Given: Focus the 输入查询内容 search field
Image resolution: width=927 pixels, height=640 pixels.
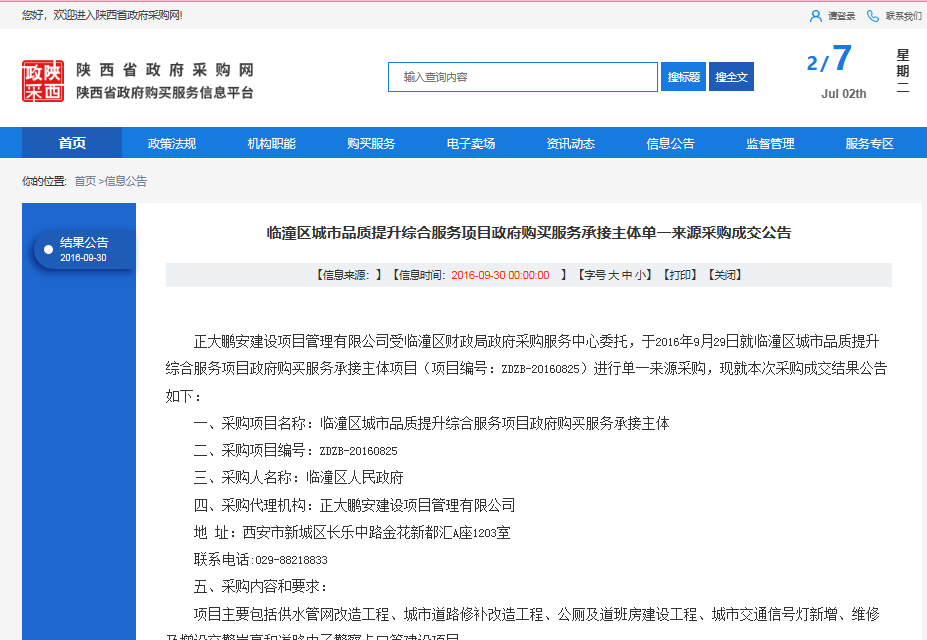Looking at the screenshot, I should point(522,77).
